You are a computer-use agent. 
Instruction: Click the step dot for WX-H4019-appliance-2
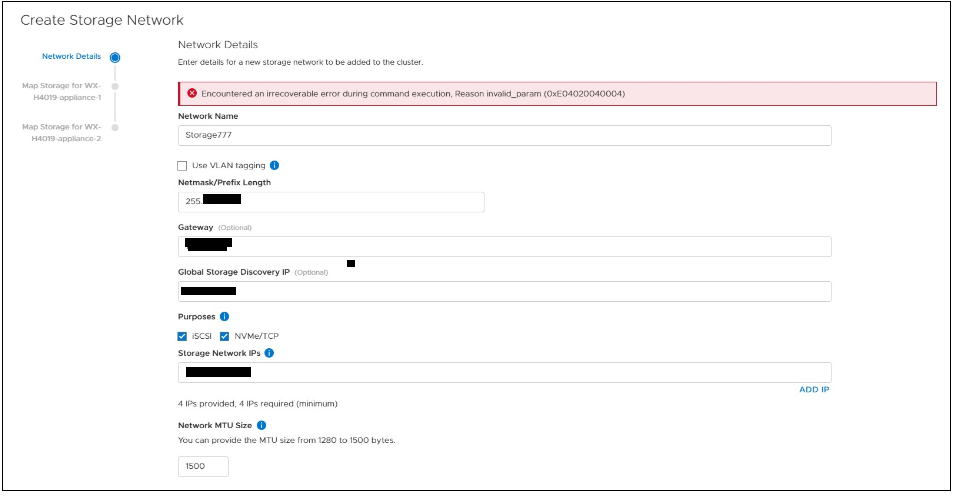tap(115, 127)
